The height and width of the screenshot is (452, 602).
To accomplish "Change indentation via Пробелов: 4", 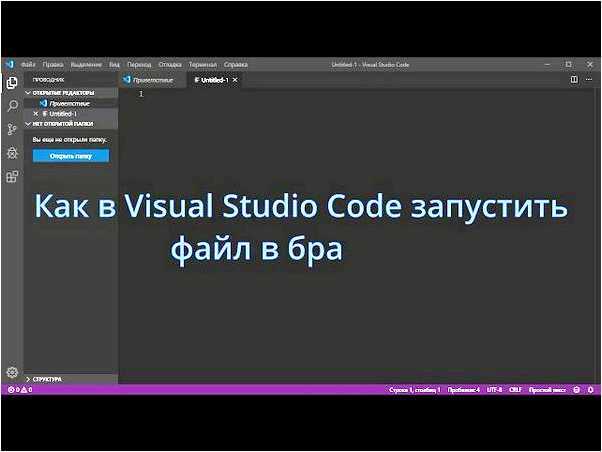I will (463, 389).
